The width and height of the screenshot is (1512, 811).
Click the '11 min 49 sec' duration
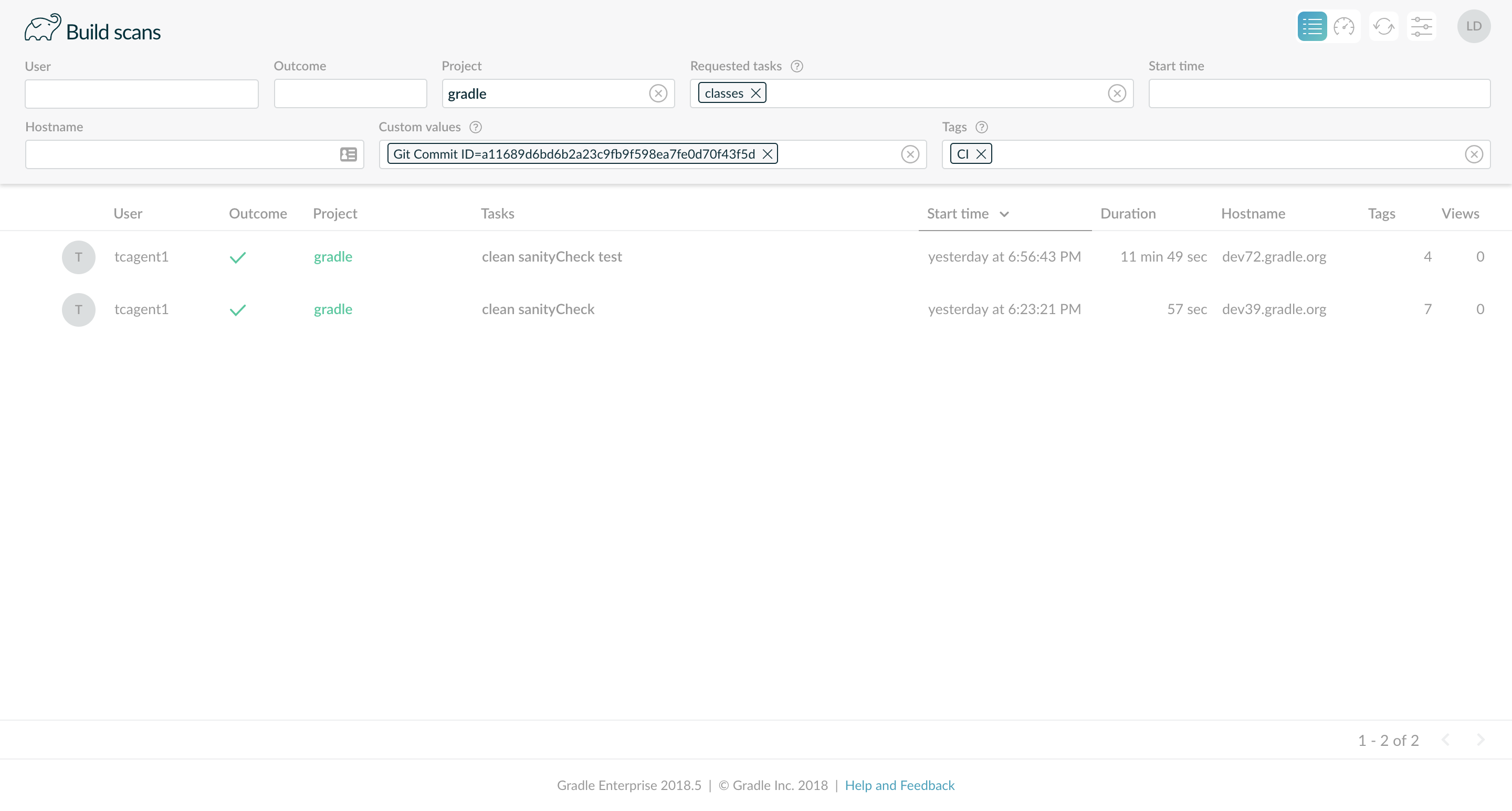pos(1163,257)
